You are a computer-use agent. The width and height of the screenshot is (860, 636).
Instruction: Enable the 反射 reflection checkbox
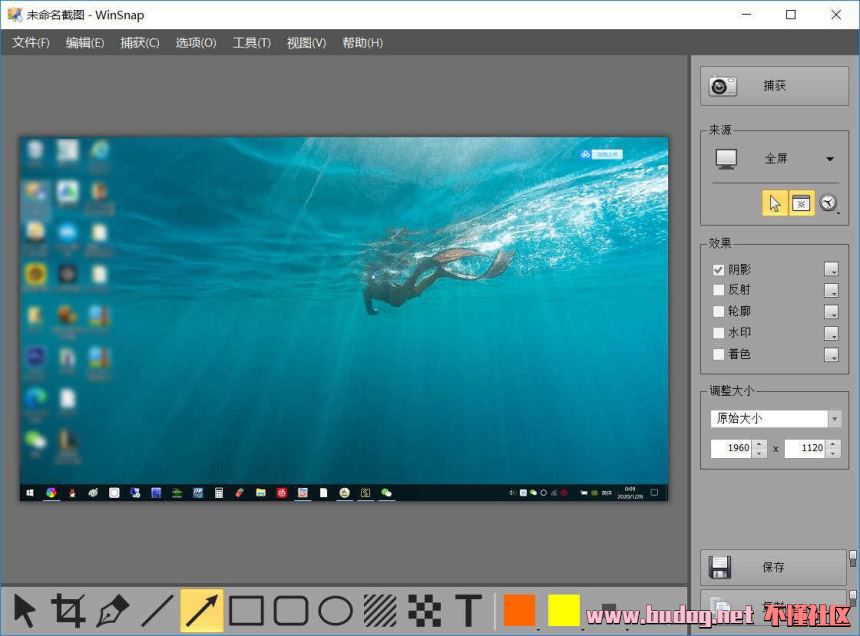[x=718, y=289]
